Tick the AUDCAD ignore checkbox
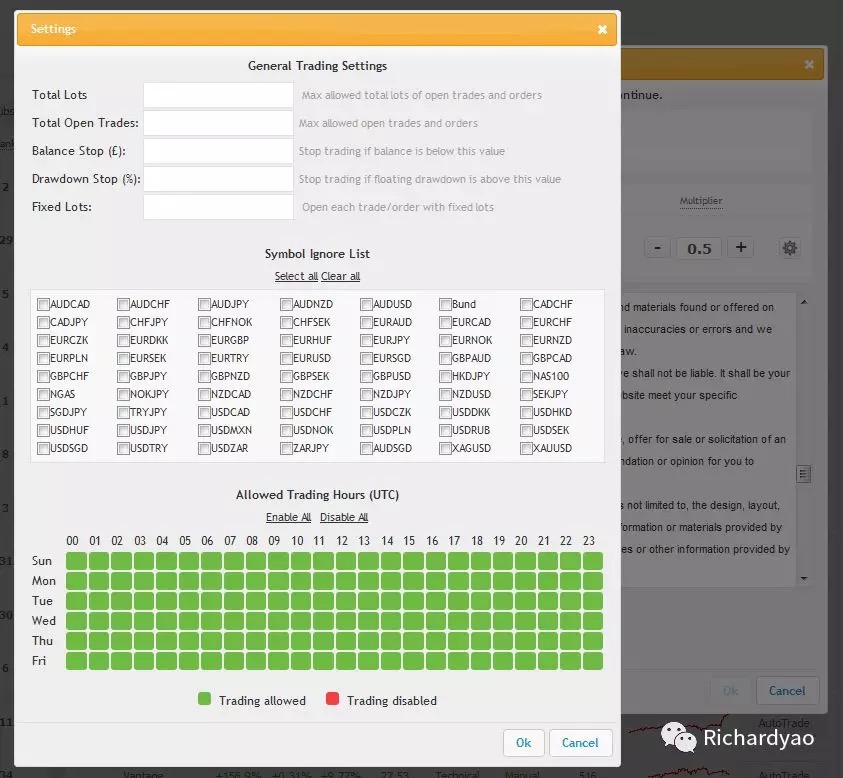Image resolution: width=843 pixels, height=778 pixels. pos(43,305)
